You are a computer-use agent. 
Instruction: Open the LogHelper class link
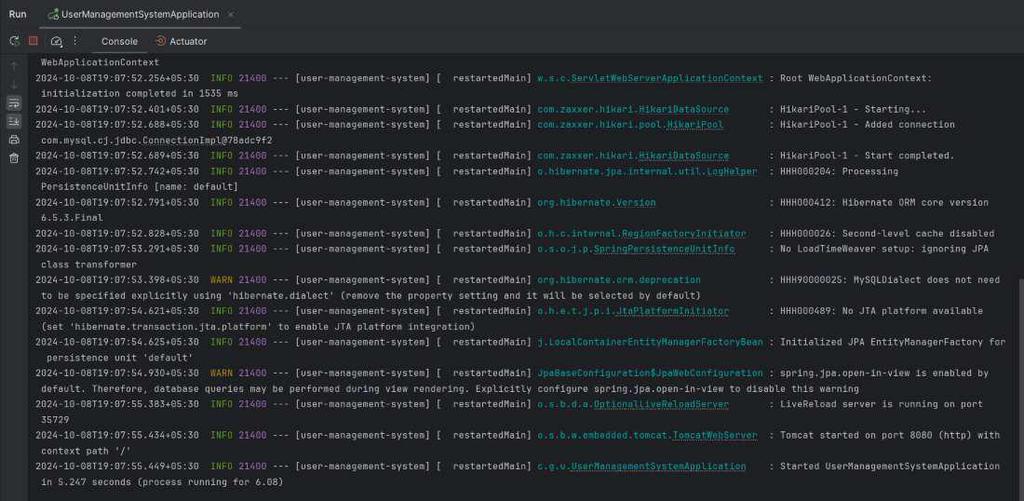(732, 171)
